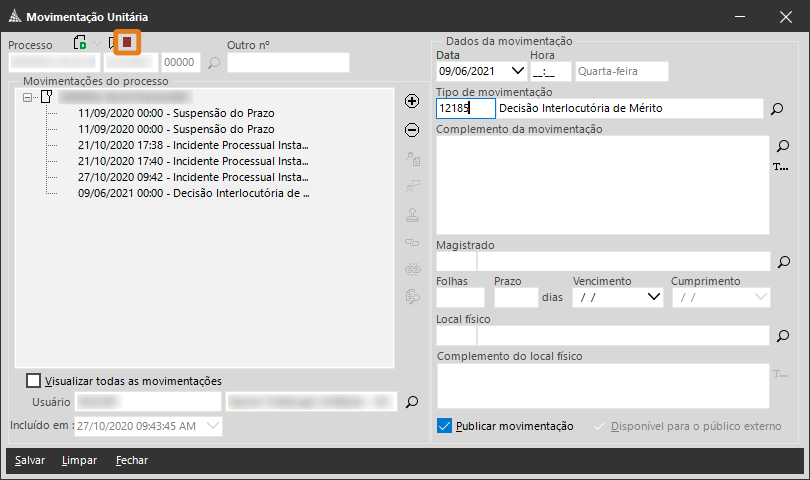Click the Prazo days input field
810x480 pixels.
pos(516,298)
